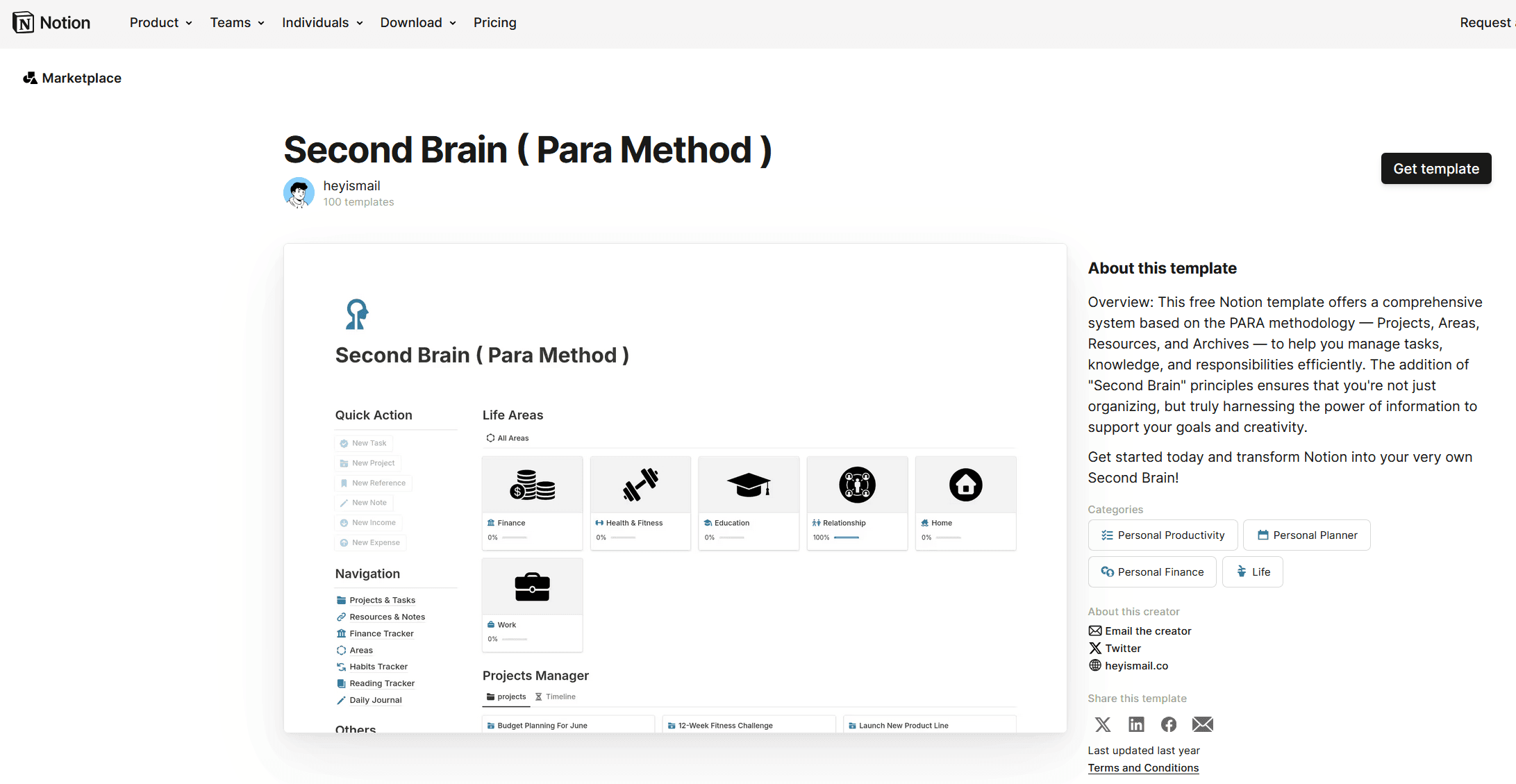
Task: Click the globe icon beside heyismail.co
Action: click(1095, 665)
